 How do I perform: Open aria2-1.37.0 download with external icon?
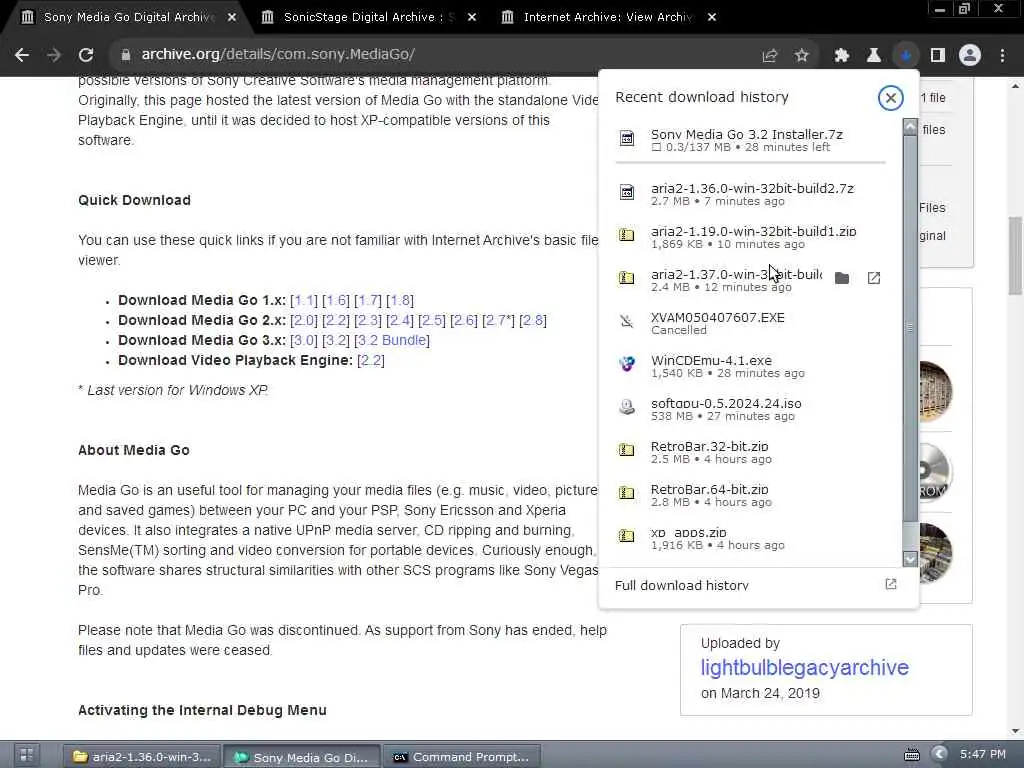[x=874, y=278]
